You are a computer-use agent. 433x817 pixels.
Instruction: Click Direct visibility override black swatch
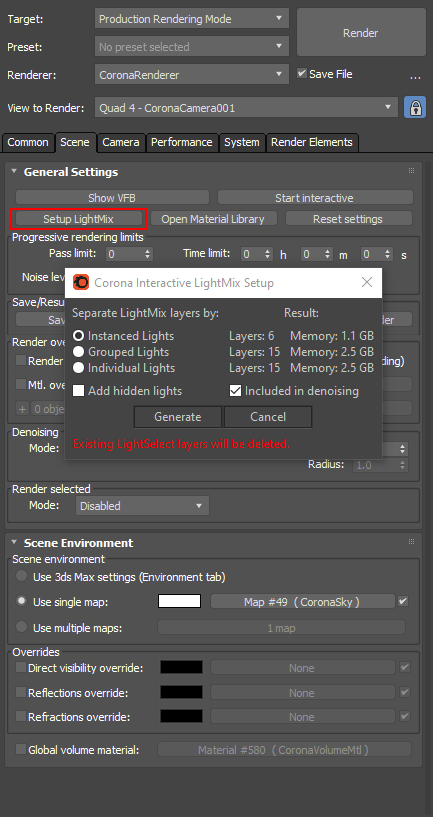[x=181, y=667]
